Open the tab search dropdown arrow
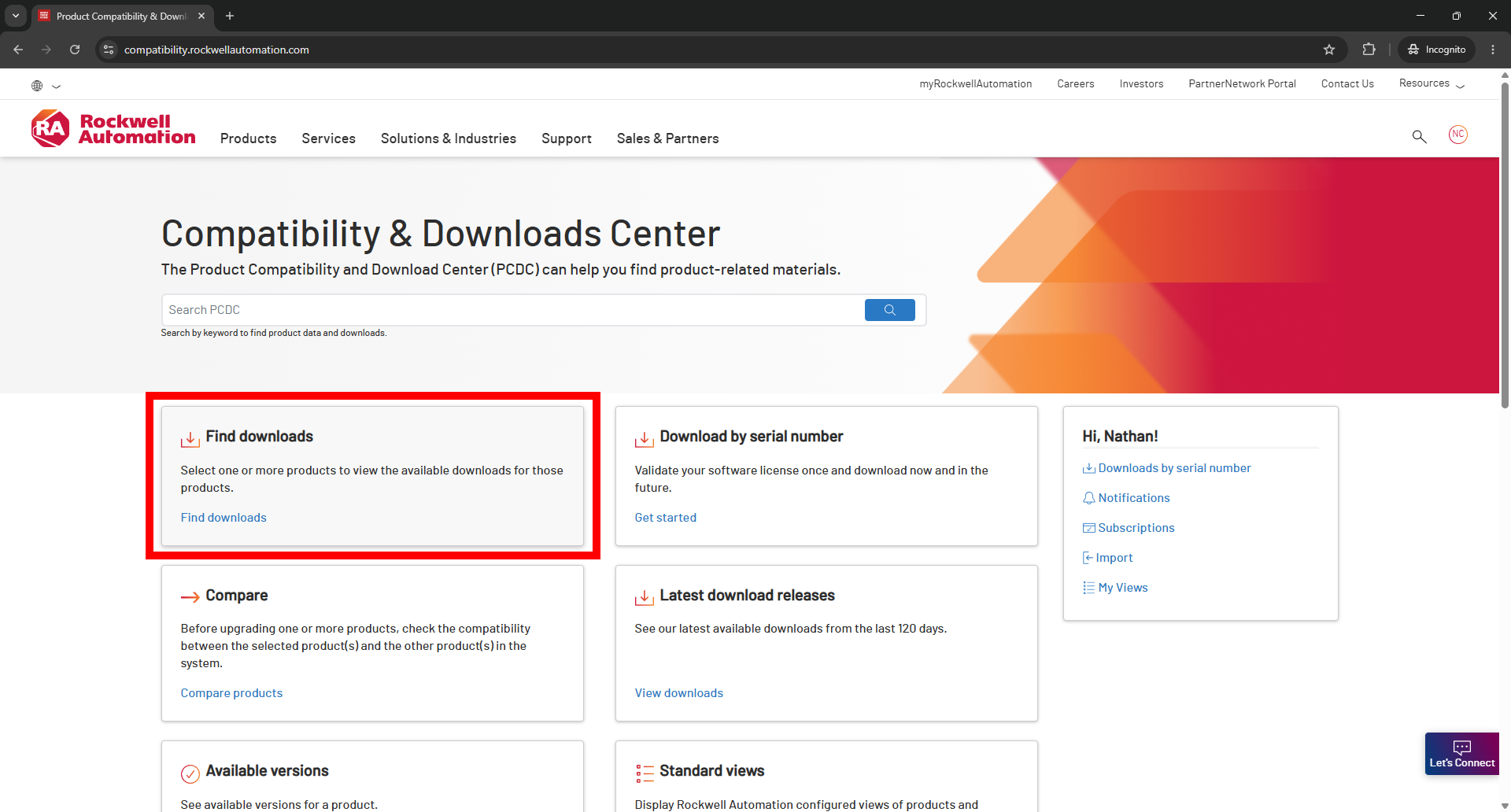 click(x=16, y=16)
